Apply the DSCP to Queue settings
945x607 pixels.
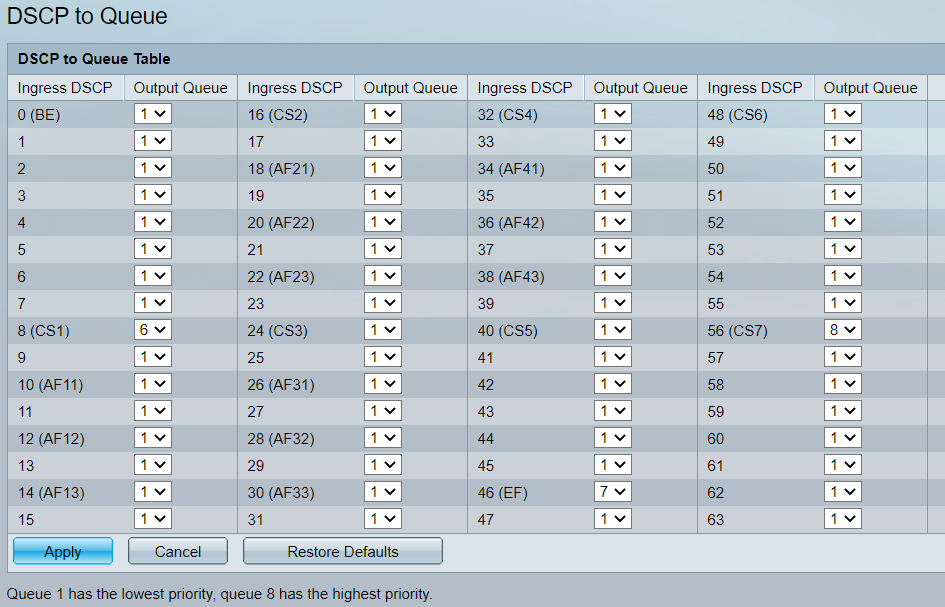pos(63,551)
